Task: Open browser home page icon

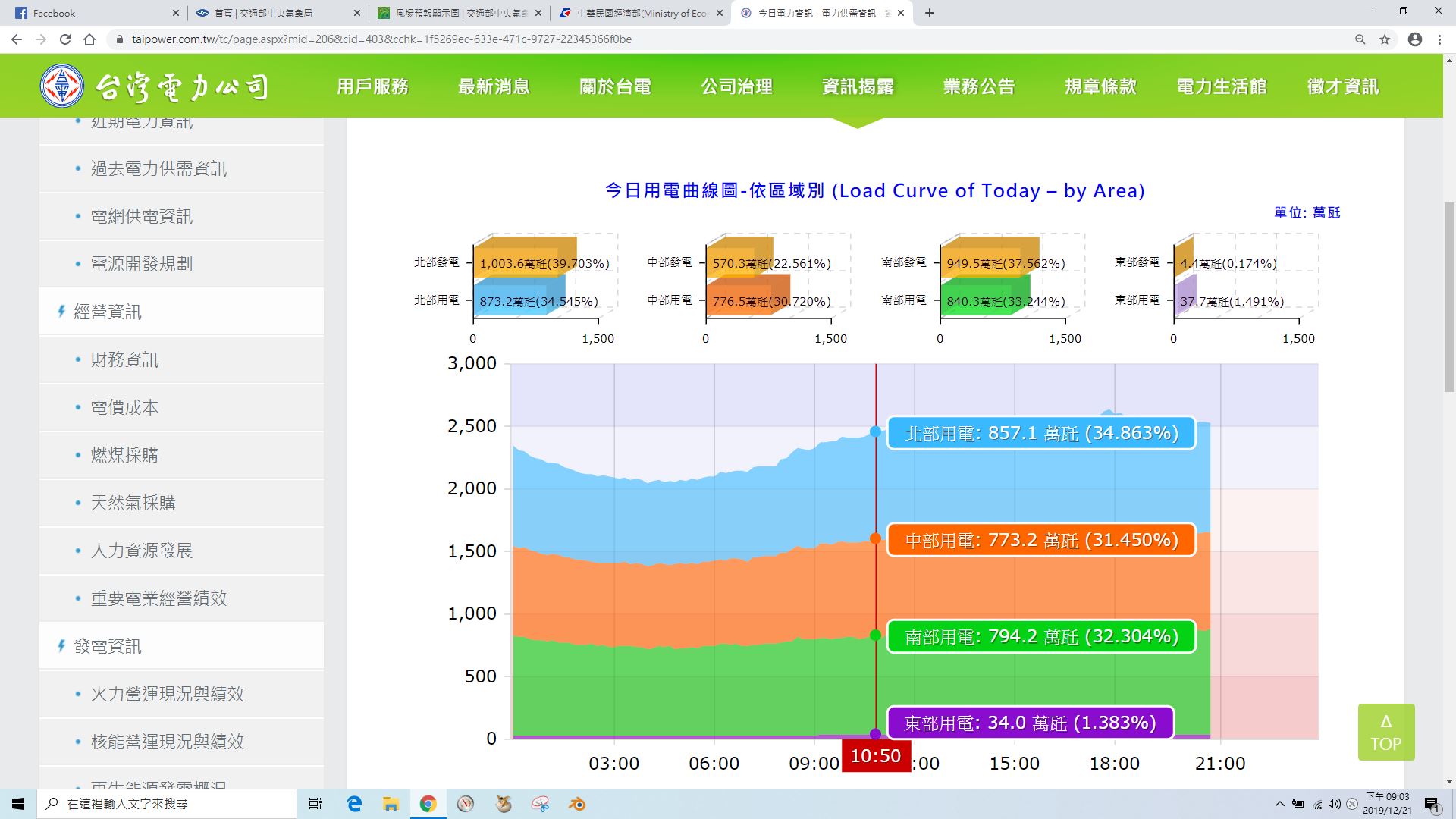Action: click(x=89, y=39)
